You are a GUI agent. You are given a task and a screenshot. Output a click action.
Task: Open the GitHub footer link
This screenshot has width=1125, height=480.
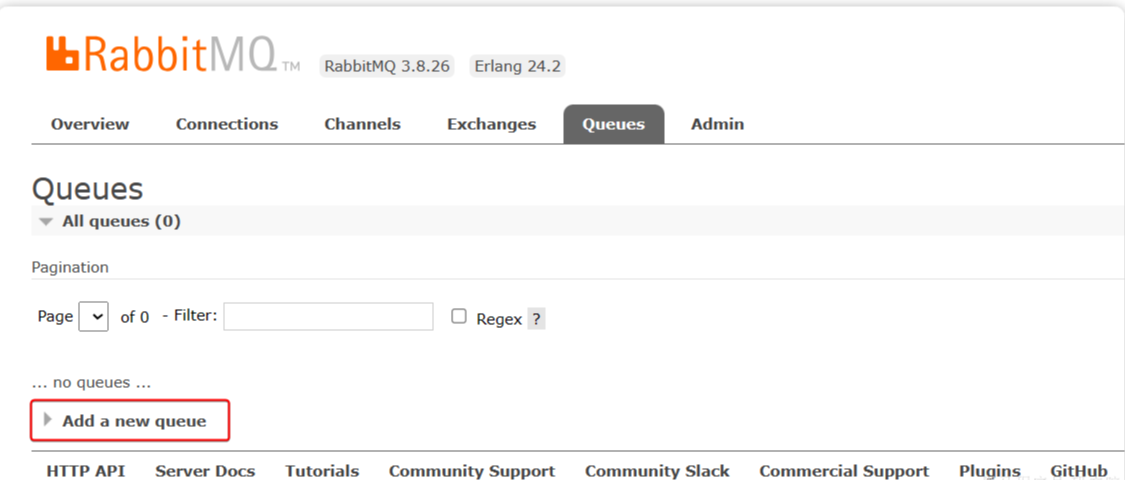[1078, 471]
